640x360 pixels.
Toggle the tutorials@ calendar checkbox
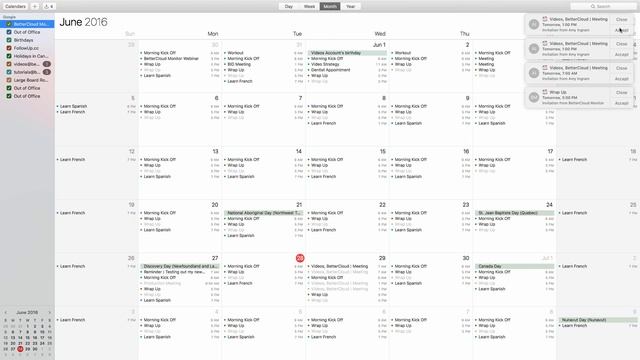pyautogui.click(x=9, y=72)
